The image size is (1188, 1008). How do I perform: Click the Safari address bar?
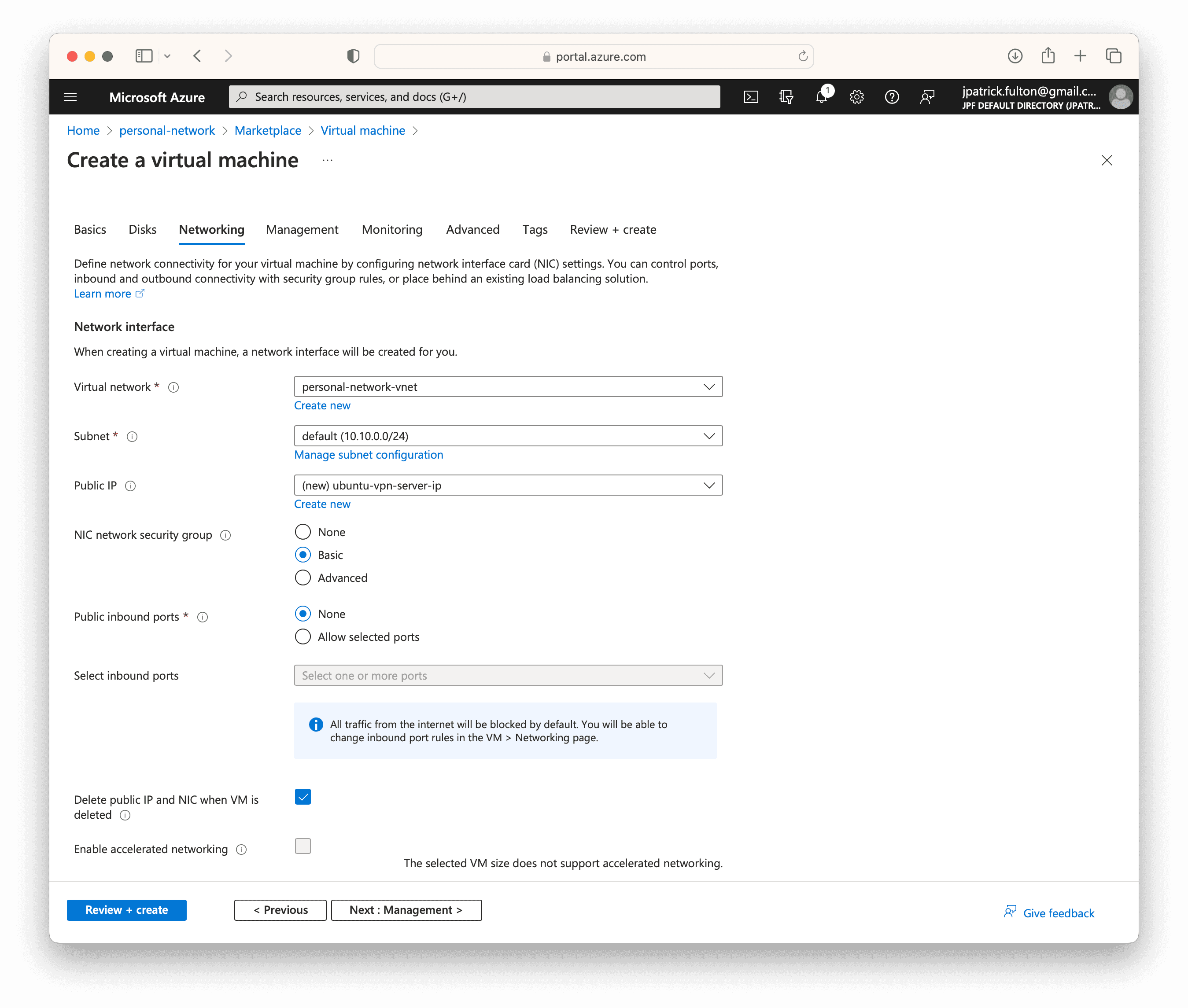click(594, 56)
